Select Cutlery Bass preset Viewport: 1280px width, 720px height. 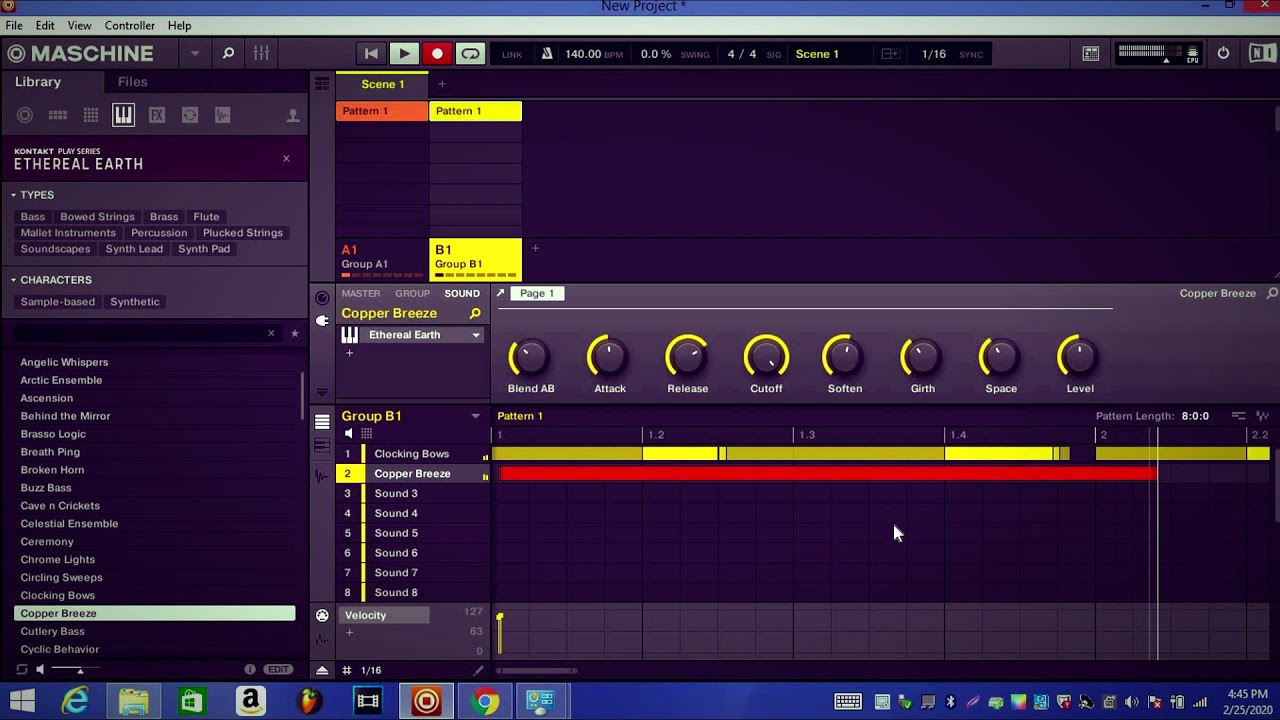(155, 632)
